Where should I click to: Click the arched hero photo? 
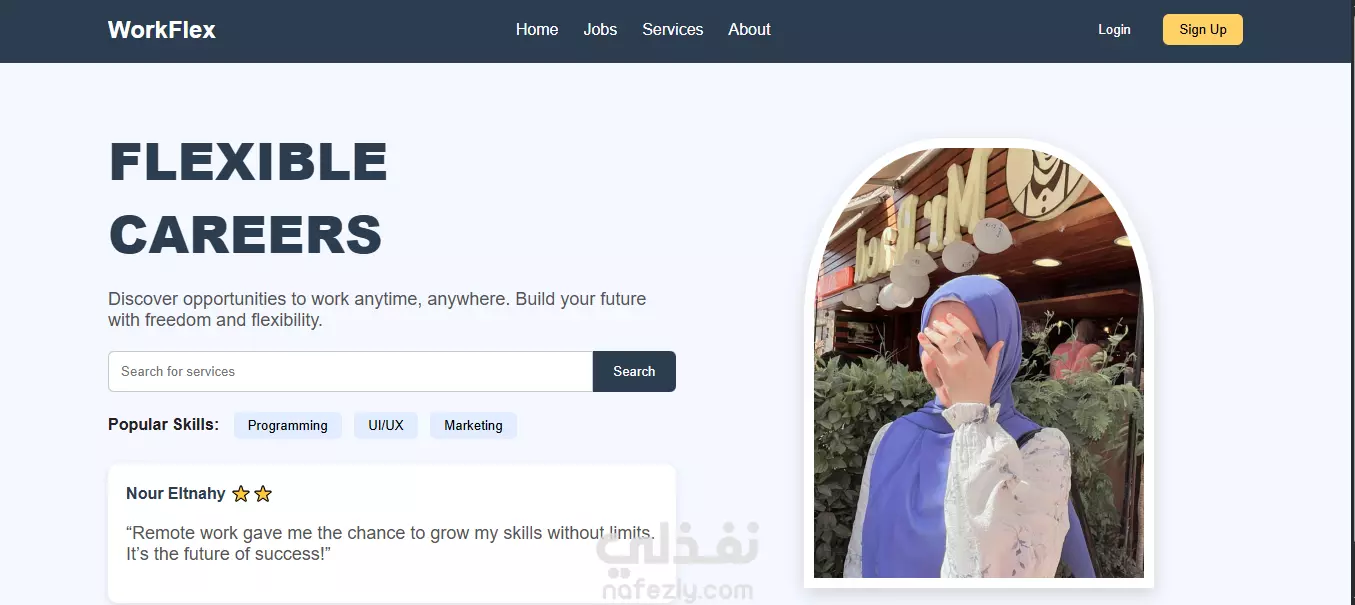pyautogui.click(x=979, y=363)
